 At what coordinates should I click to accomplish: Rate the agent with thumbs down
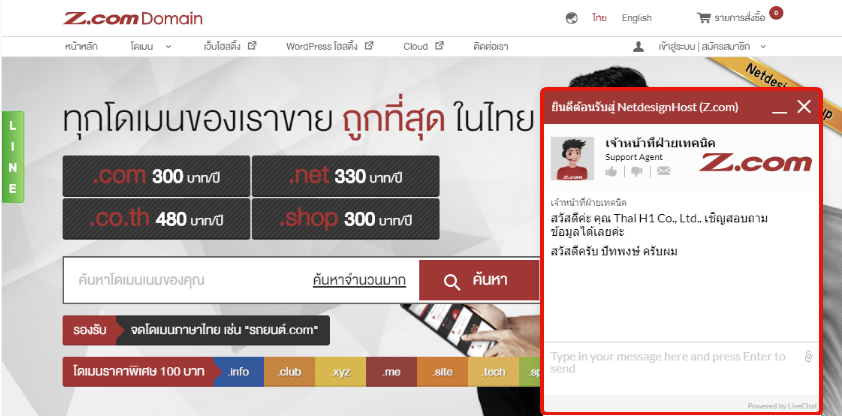pos(637,171)
